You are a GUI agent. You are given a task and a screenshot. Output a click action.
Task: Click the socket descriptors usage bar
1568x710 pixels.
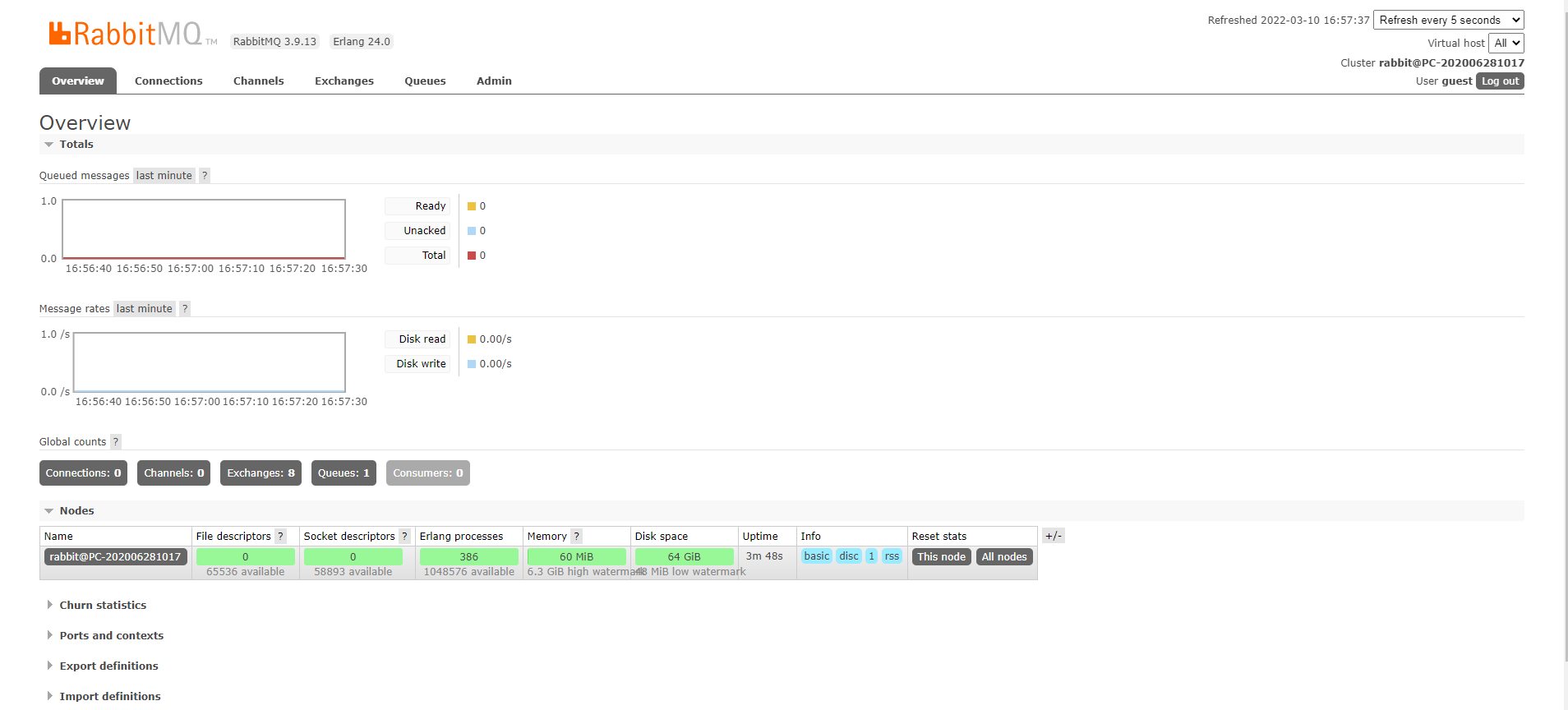353,556
